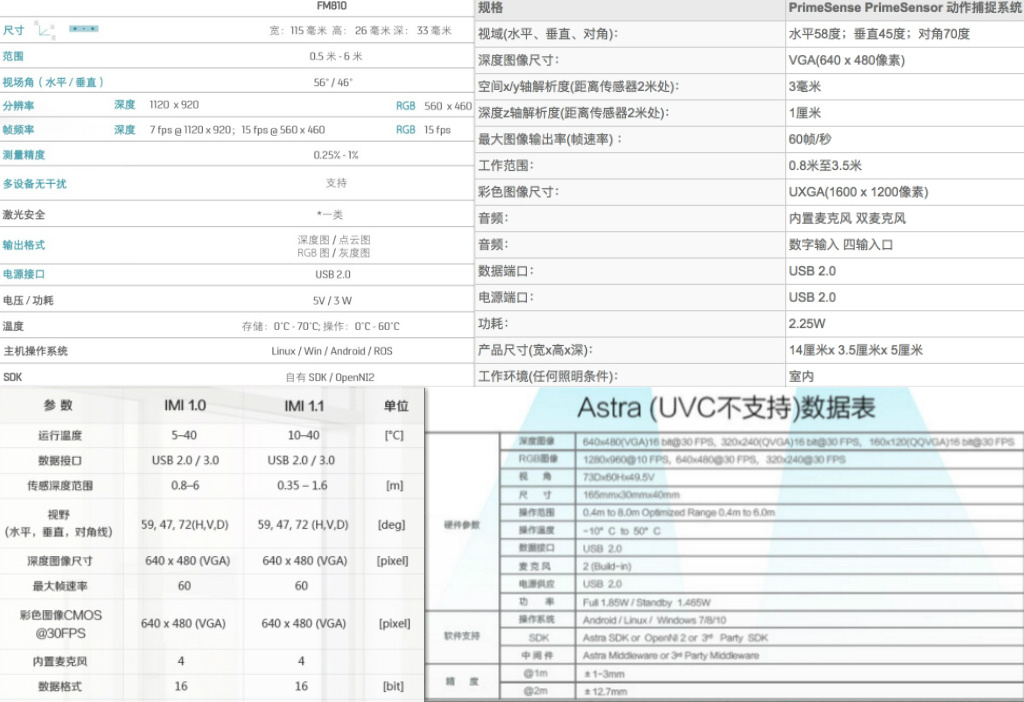This screenshot has height=702, width=1024.
Task: Select Astra SDK or OpenNI 2 text
Action: (x=633, y=637)
